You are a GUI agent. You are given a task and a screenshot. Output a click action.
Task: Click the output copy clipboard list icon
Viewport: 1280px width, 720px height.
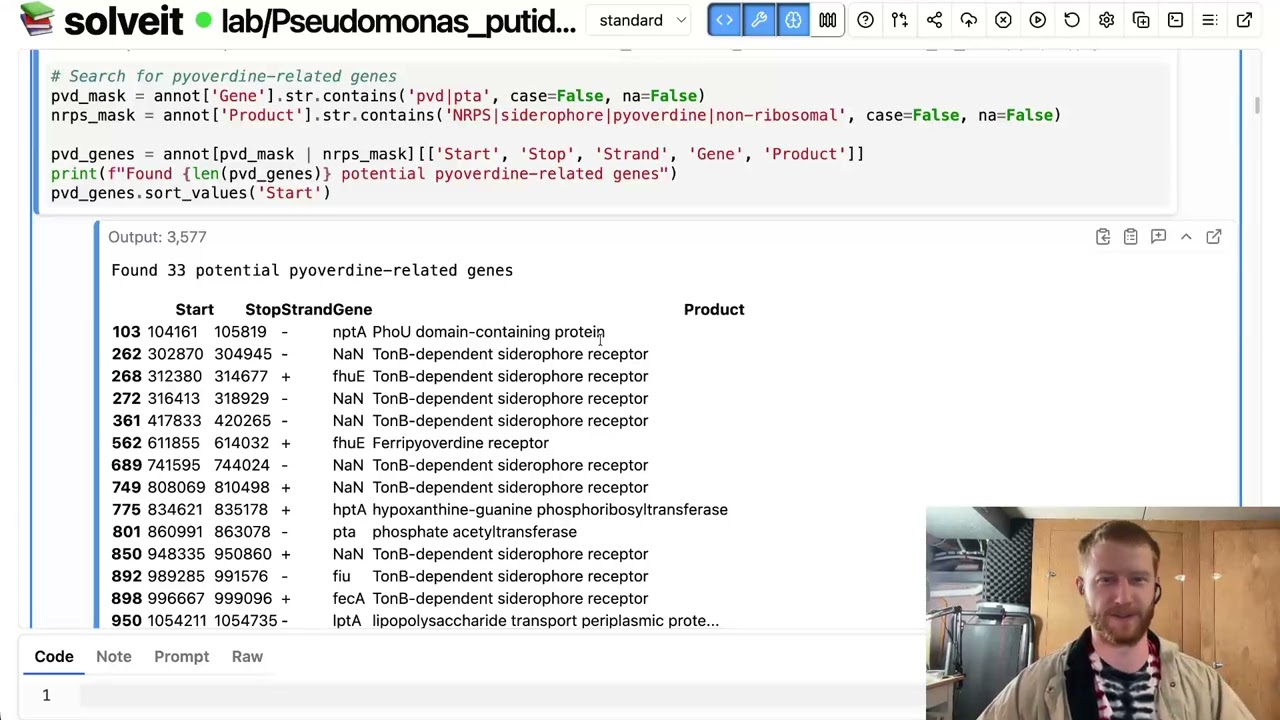(x=1130, y=237)
